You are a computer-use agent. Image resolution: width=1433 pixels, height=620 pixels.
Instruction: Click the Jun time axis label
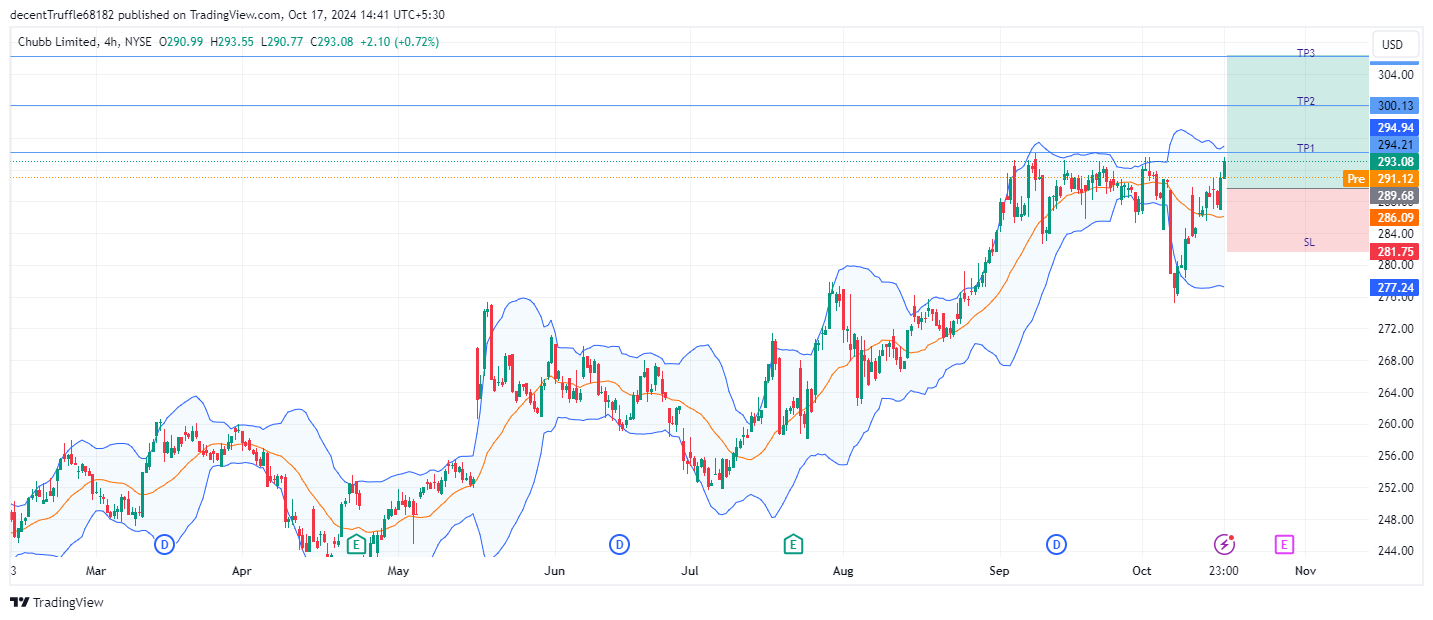555,571
